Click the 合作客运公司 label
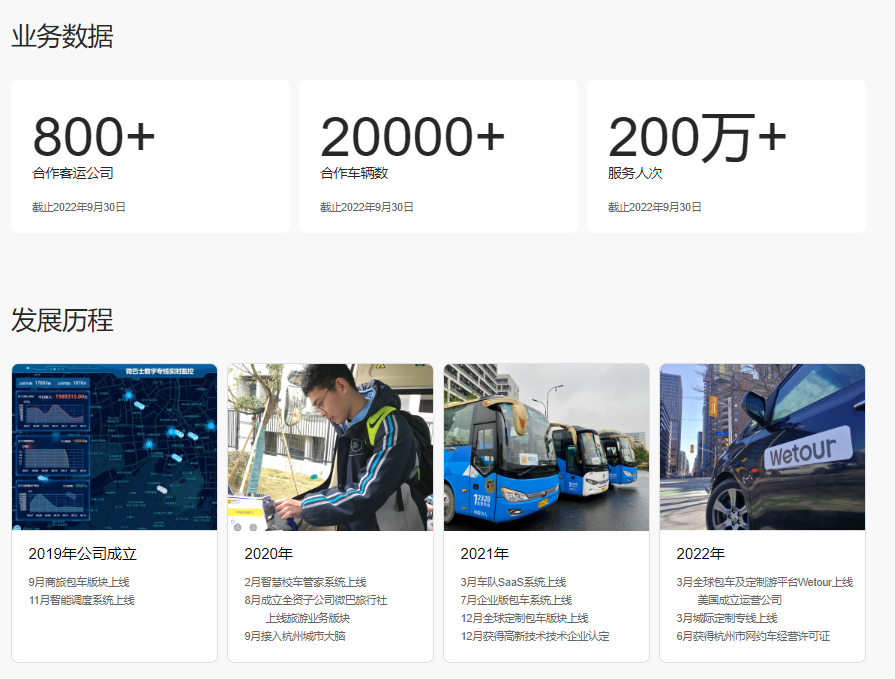895x679 pixels. (x=73, y=173)
